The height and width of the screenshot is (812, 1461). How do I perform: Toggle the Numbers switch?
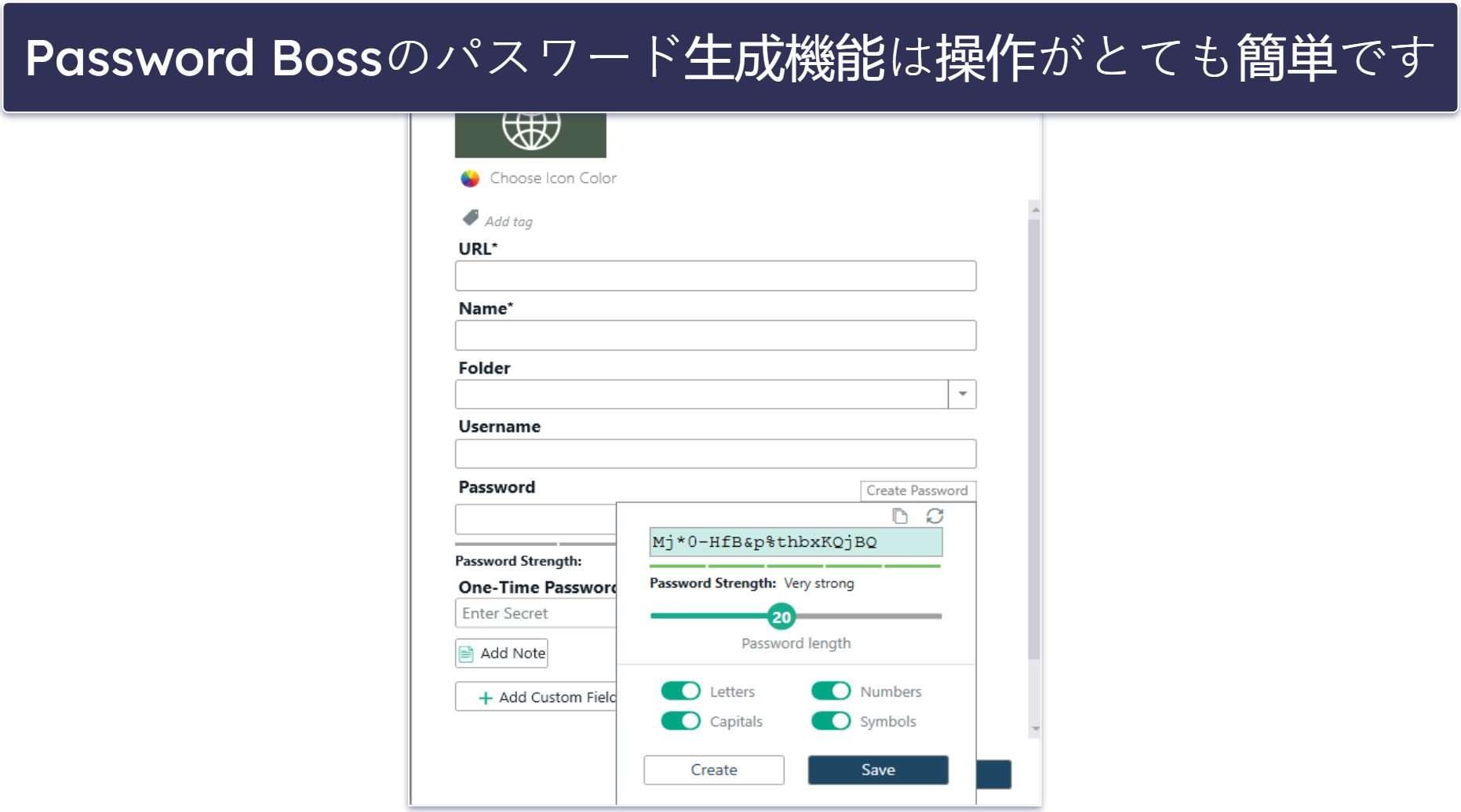[x=831, y=691]
